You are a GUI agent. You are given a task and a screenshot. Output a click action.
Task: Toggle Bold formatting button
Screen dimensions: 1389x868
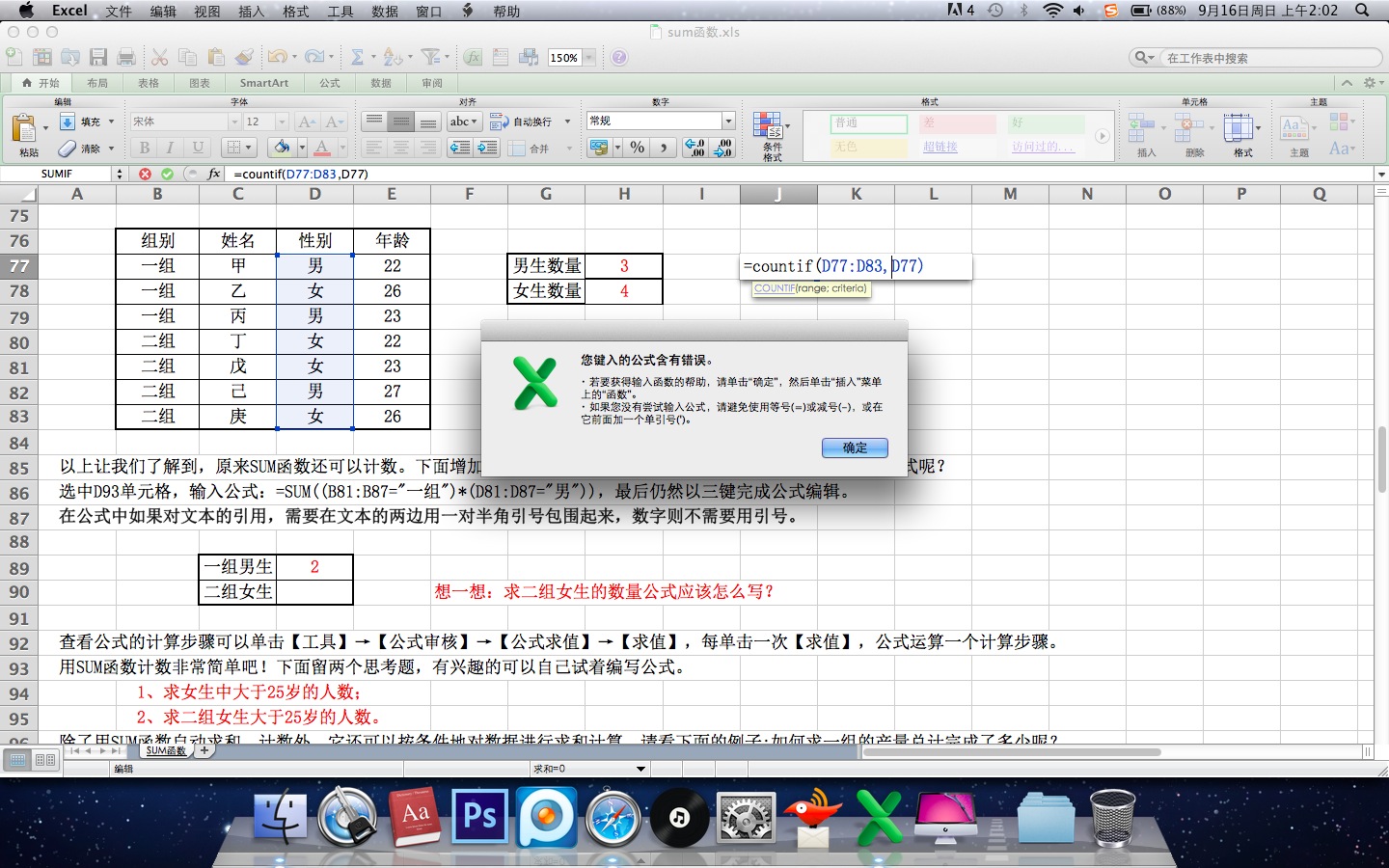click(x=144, y=148)
